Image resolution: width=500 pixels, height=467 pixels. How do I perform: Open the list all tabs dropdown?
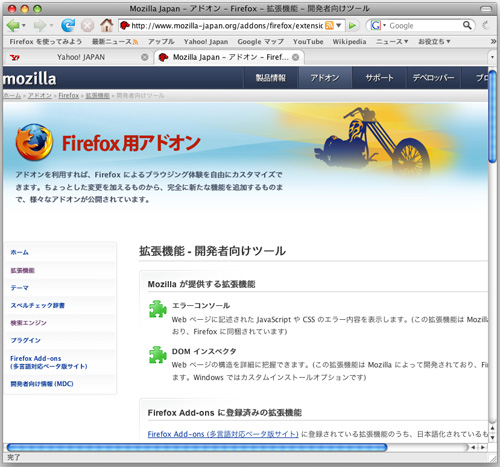492,57
